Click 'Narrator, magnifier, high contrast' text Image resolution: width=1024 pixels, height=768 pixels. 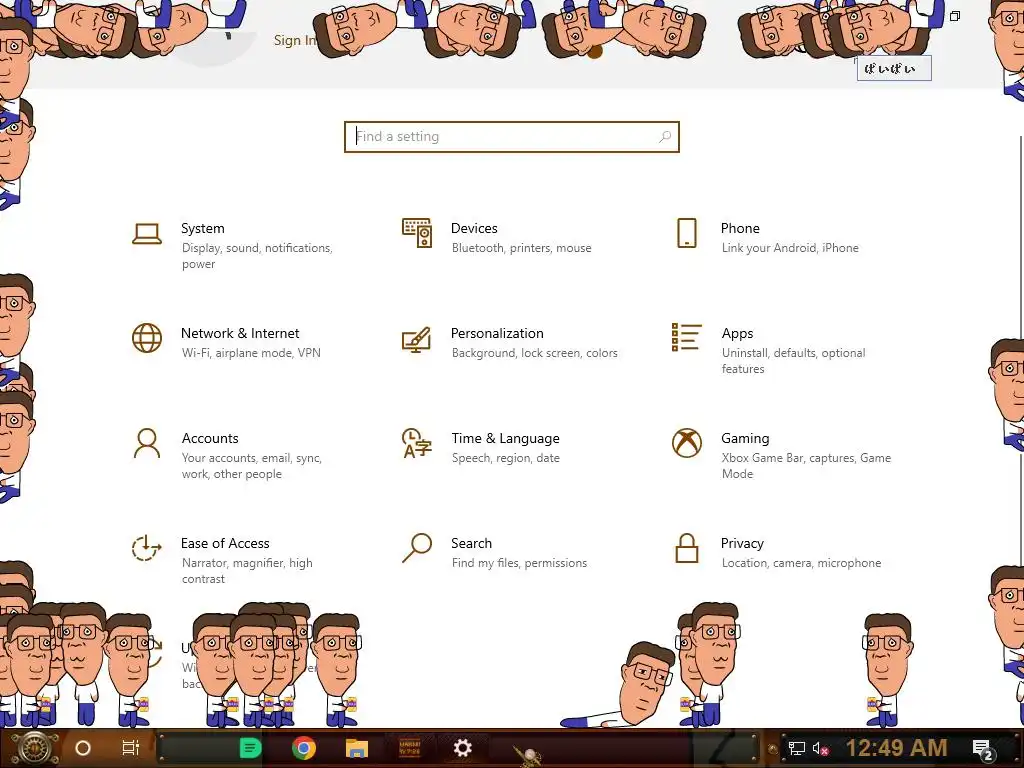[x=247, y=571]
